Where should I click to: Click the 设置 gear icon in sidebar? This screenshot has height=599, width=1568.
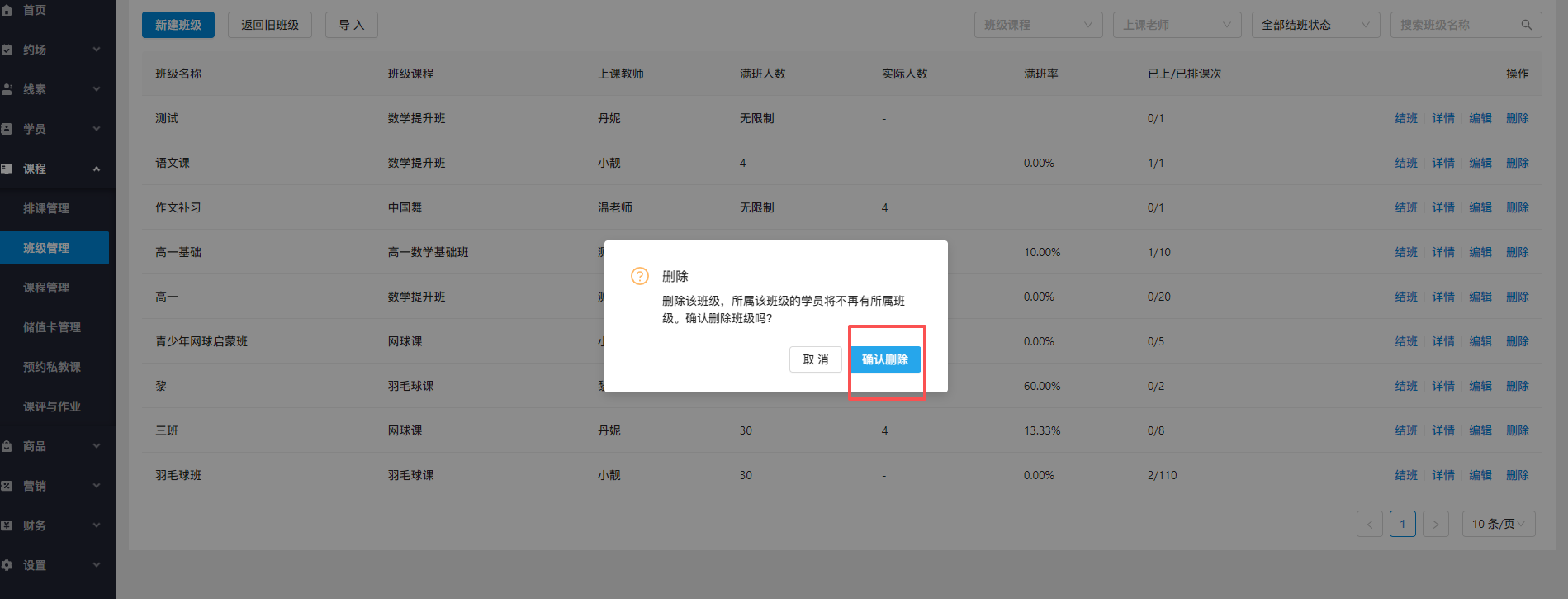pyautogui.click(x=7, y=565)
